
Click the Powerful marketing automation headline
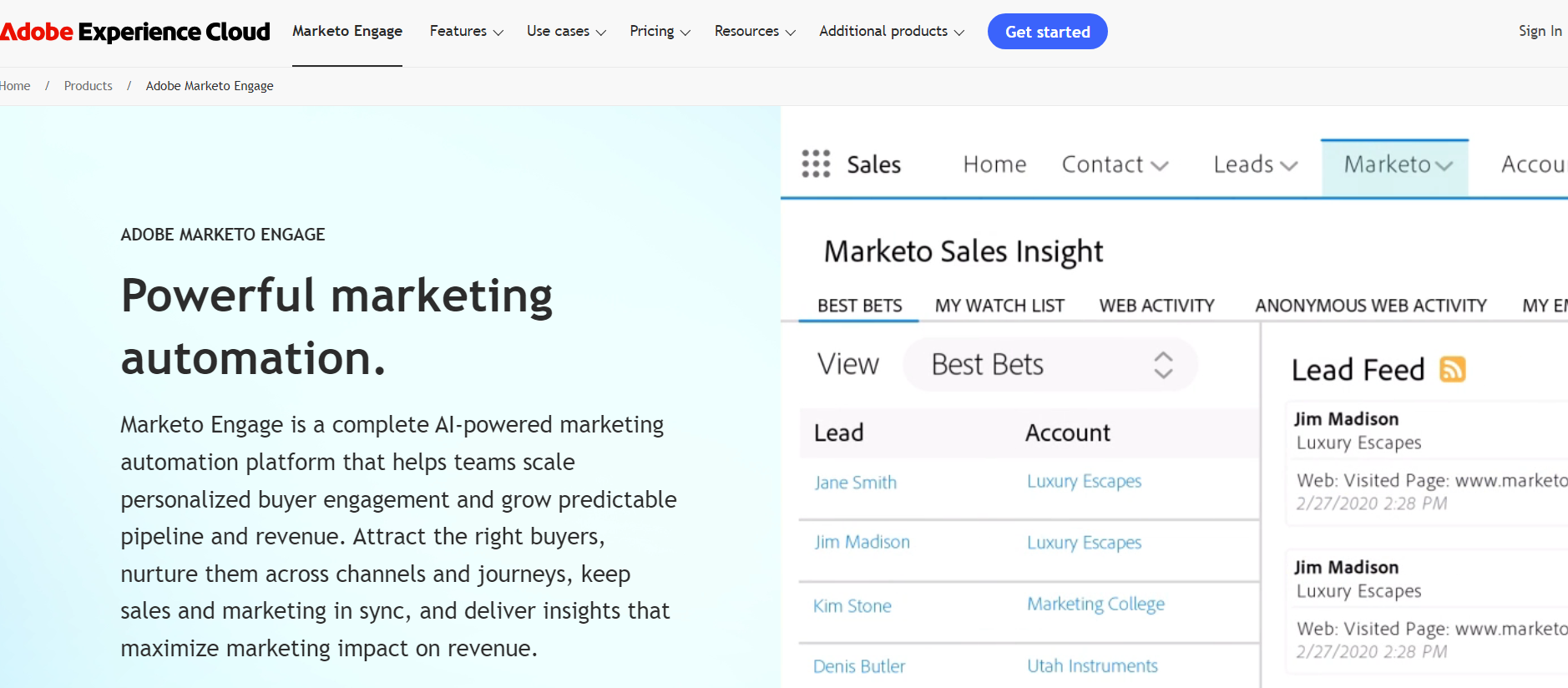pyautogui.click(x=336, y=326)
